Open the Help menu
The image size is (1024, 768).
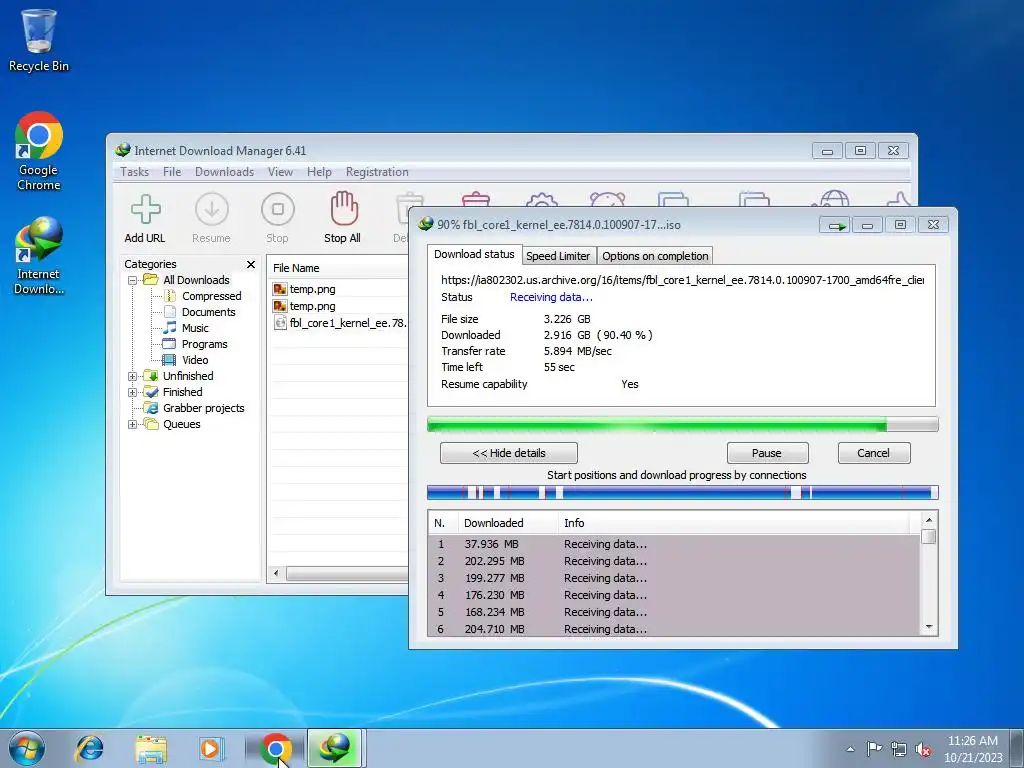[319, 172]
